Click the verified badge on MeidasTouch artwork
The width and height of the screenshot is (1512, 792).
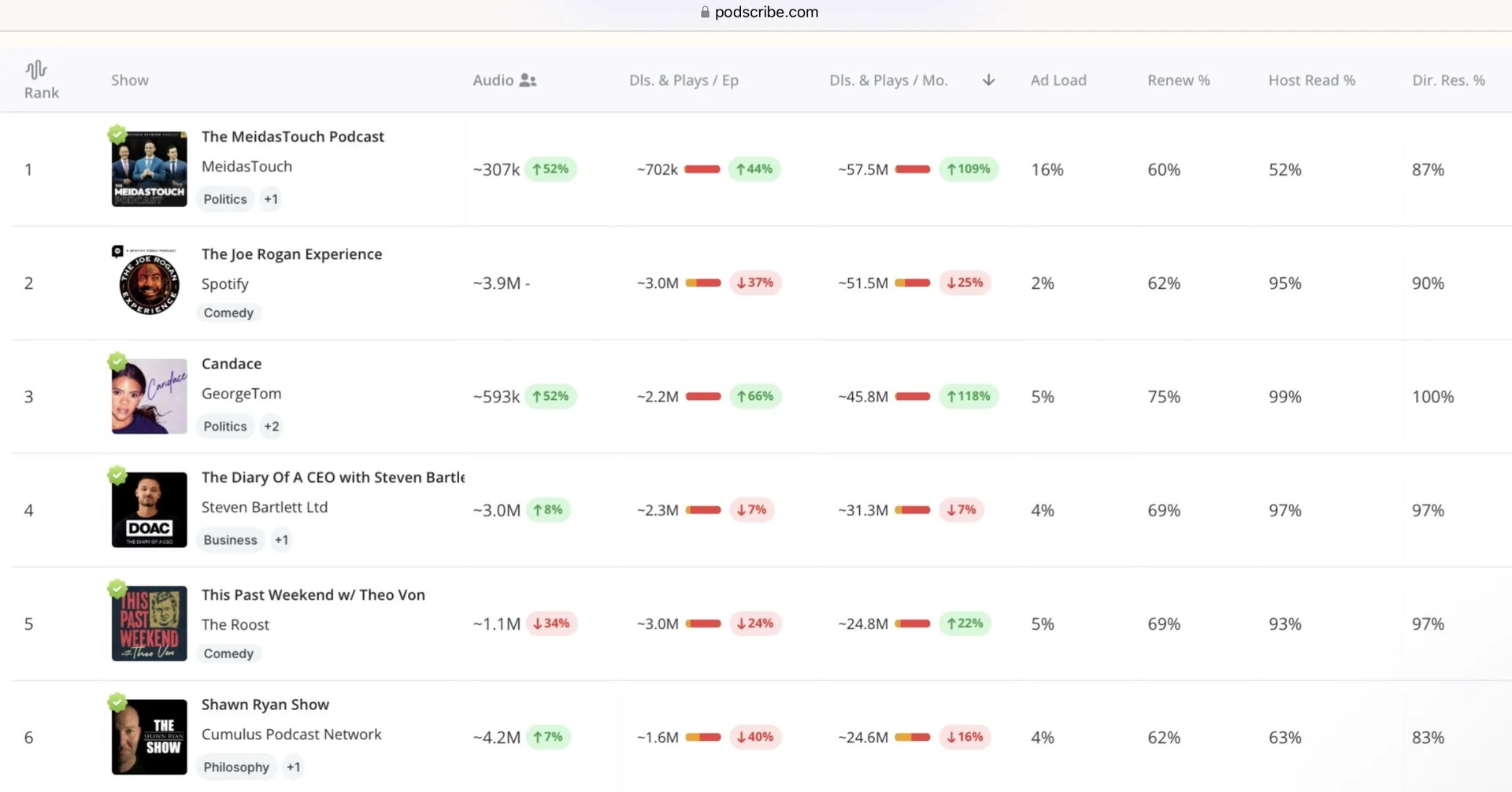[x=117, y=134]
